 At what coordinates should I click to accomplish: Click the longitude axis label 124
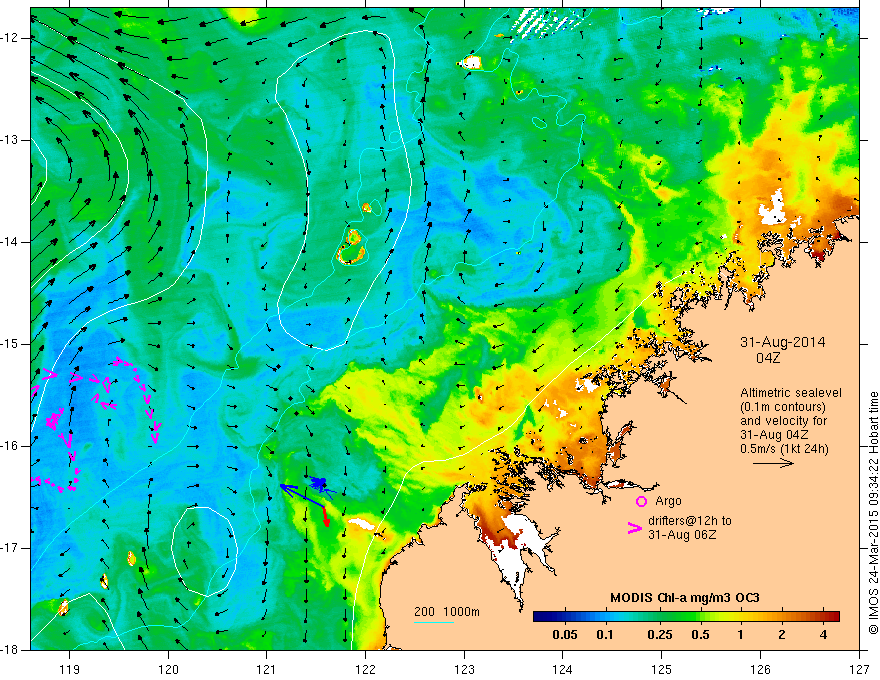(563, 669)
